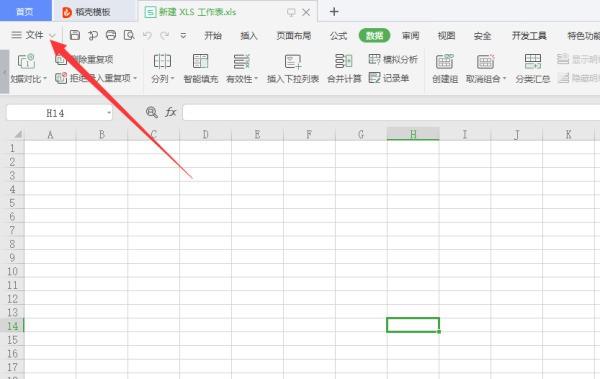This screenshot has width=600, height=379.
Task: Click the 分类汇总 subtotal icon
Action: tap(533, 61)
